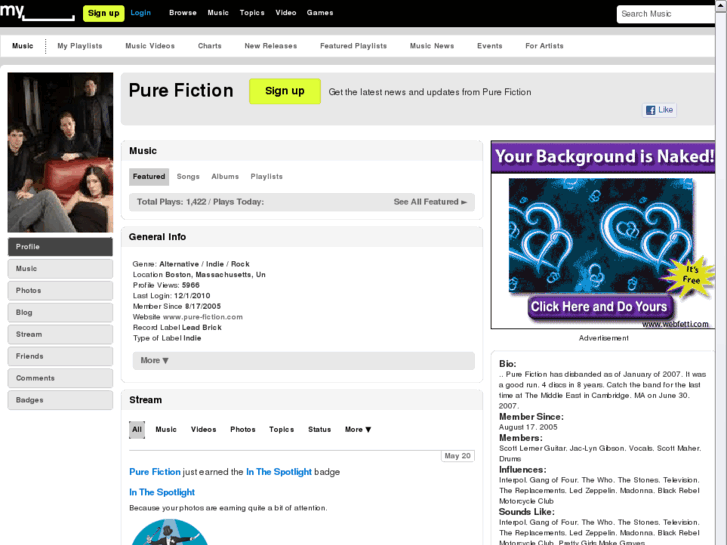The height and width of the screenshot is (545, 727).
Task: Click the top Sign up button
Action: 103,13
